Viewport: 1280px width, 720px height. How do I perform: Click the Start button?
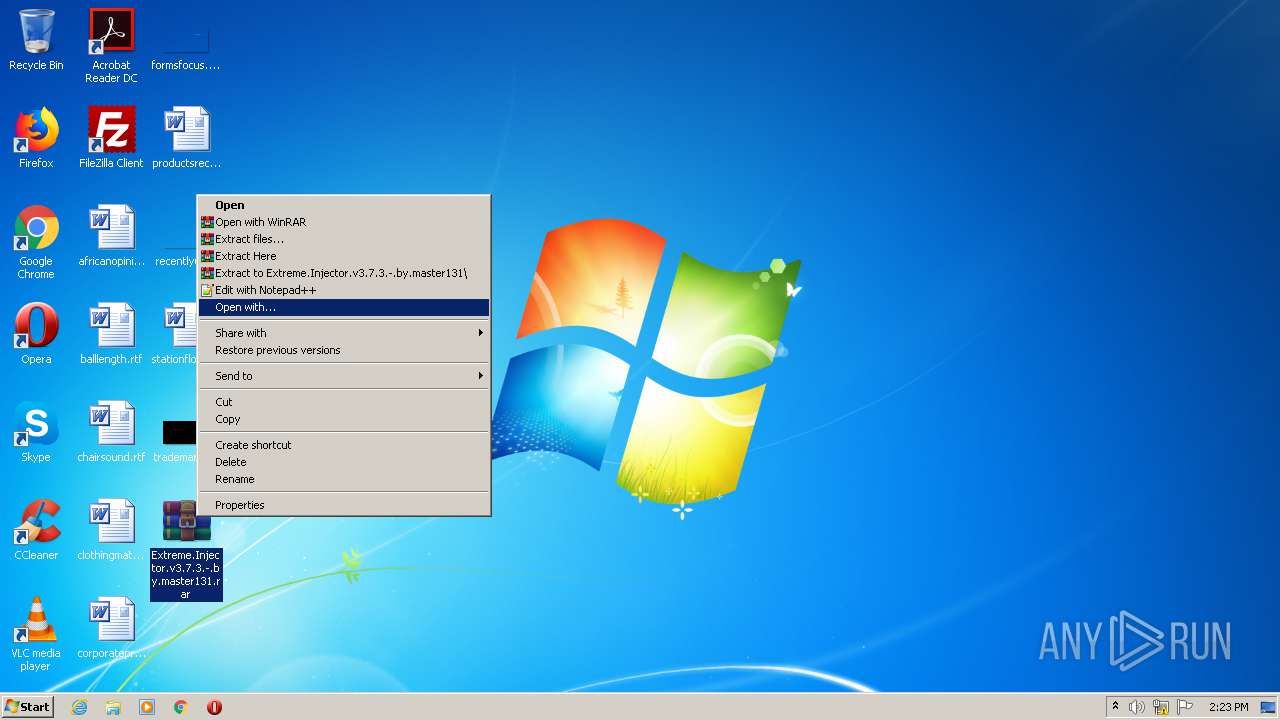pyautogui.click(x=28, y=707)
